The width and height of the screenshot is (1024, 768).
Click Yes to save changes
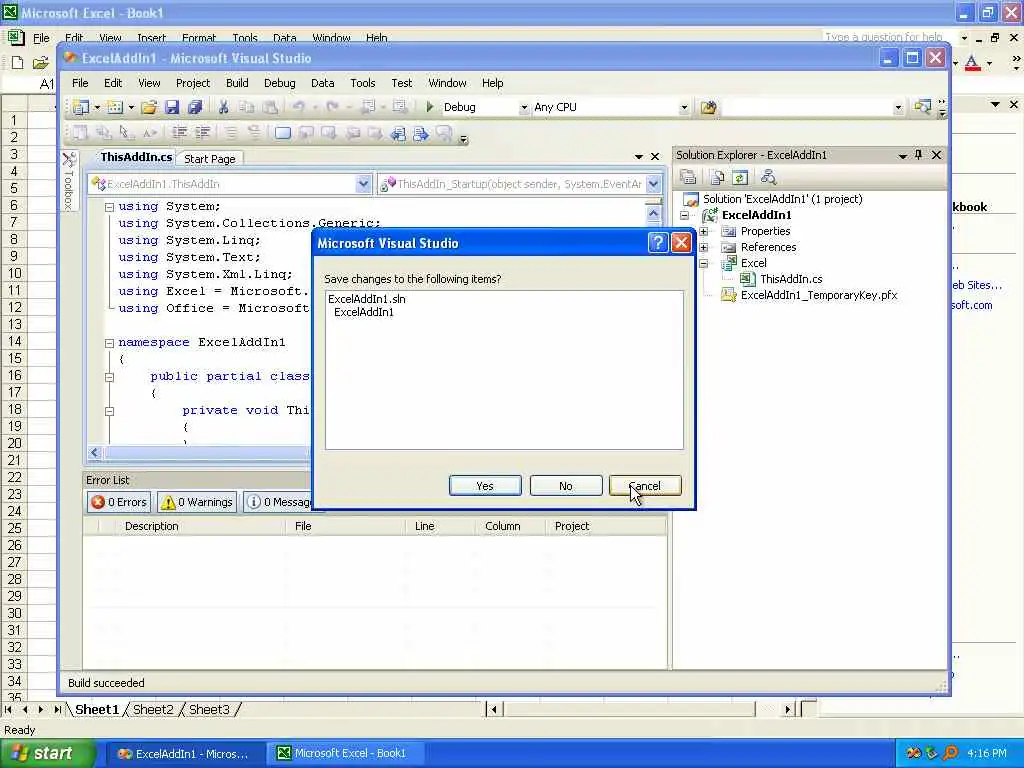point(485,486)
